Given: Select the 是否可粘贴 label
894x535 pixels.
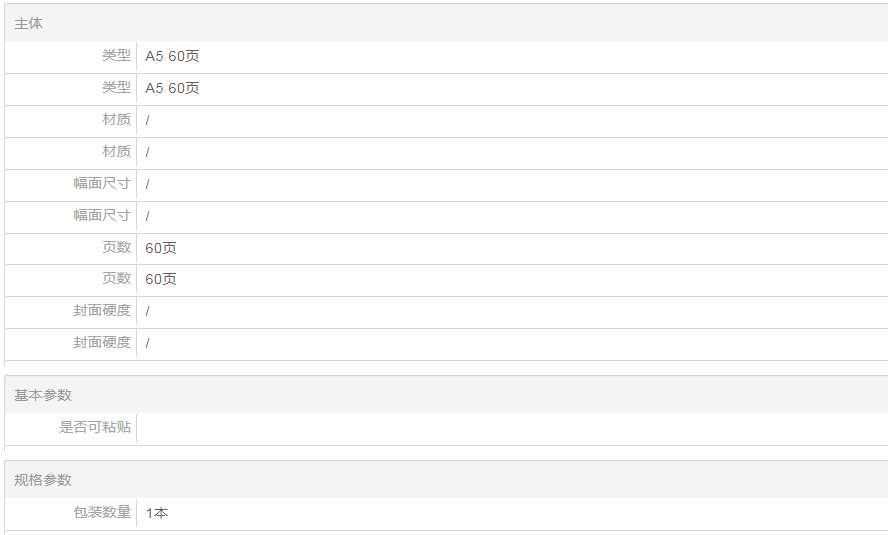Looking at the screenshot, I should 95,428.
